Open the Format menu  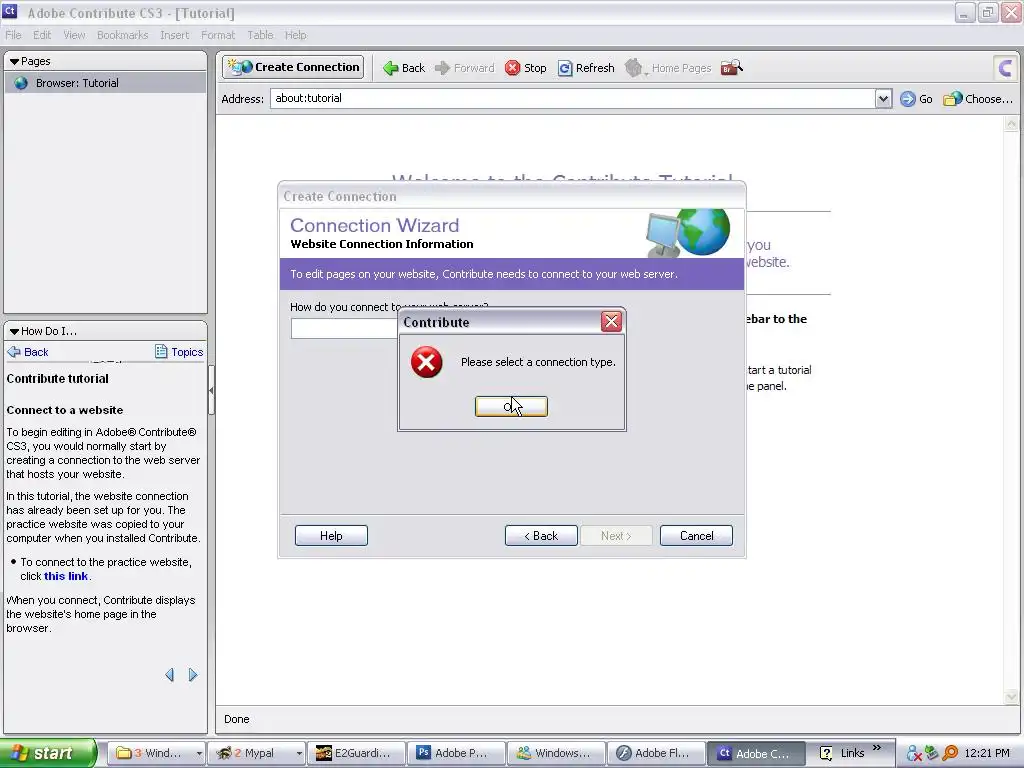[x=217, y=35]
